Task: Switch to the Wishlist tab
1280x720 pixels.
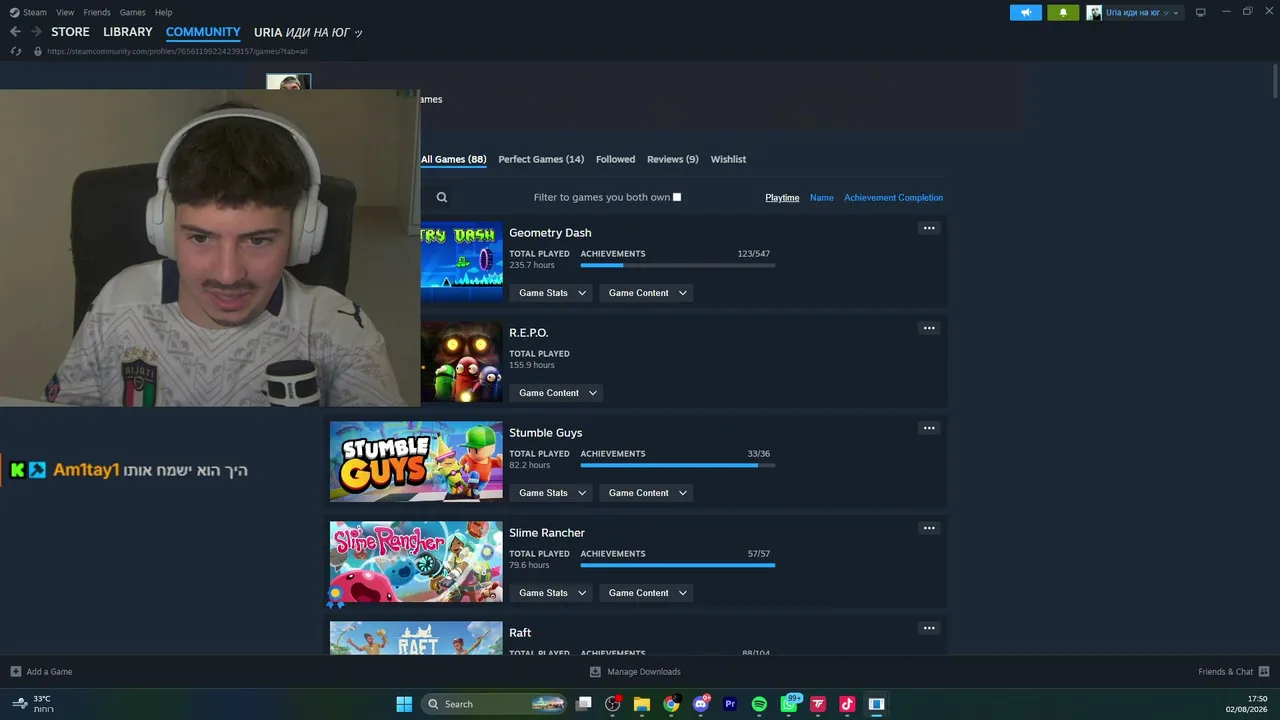Action: click(x=728, y=159)
